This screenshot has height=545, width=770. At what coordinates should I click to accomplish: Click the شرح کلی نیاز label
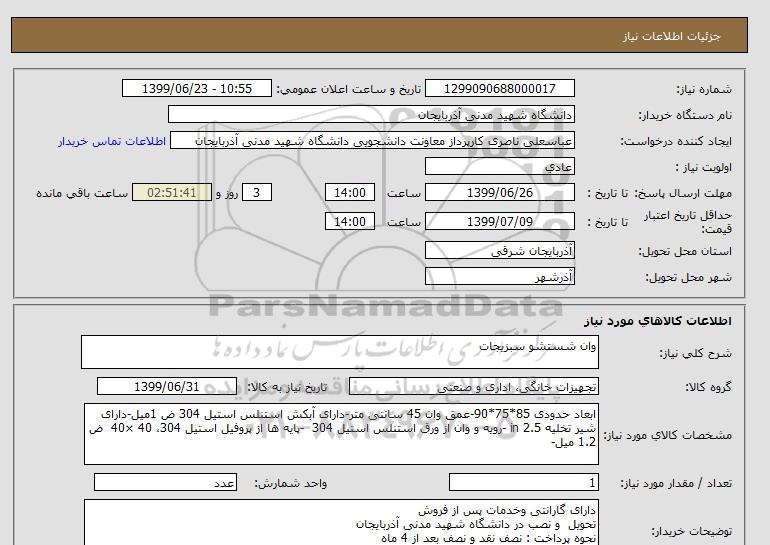point(695,353)
